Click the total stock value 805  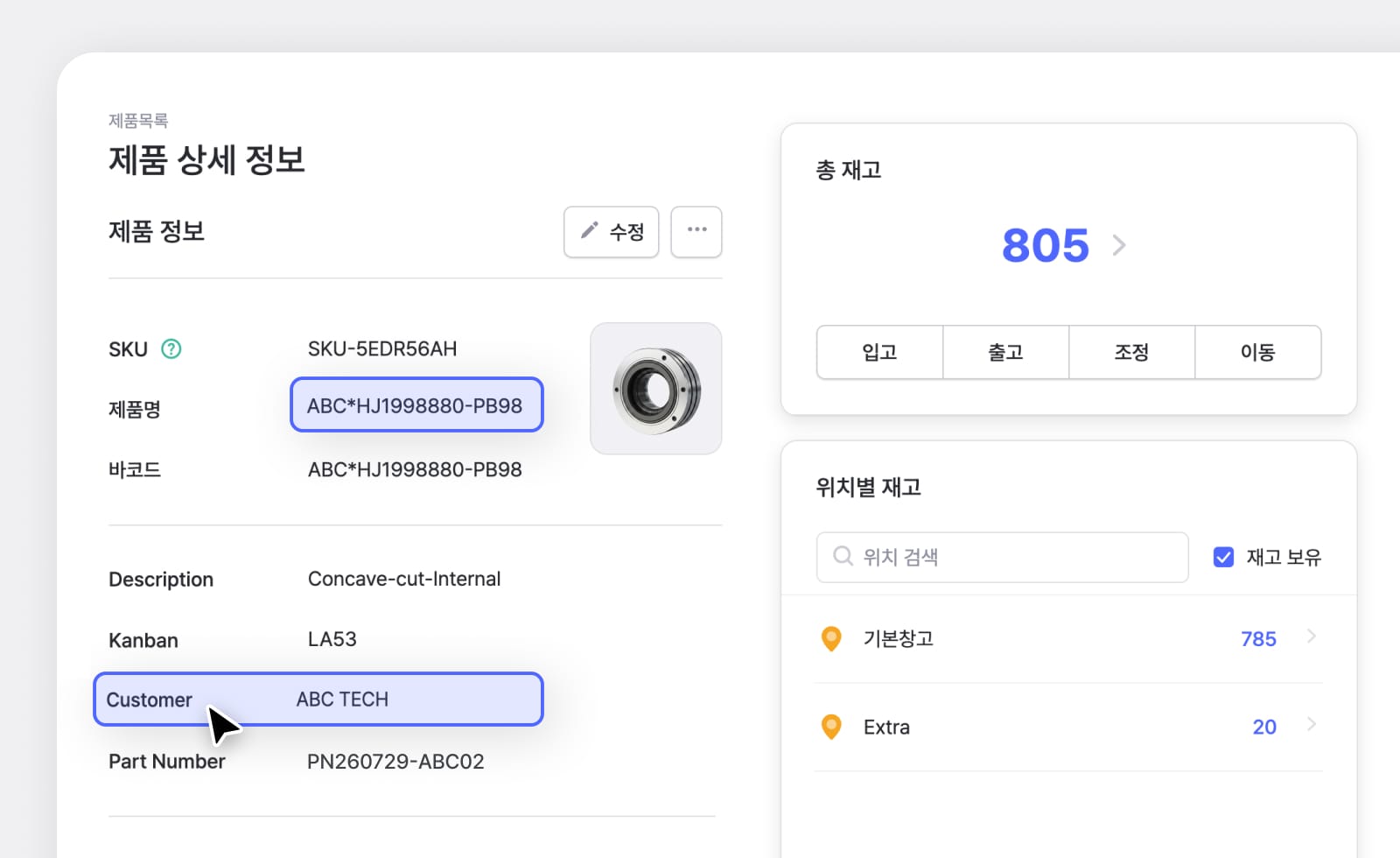pos(1046,245)
